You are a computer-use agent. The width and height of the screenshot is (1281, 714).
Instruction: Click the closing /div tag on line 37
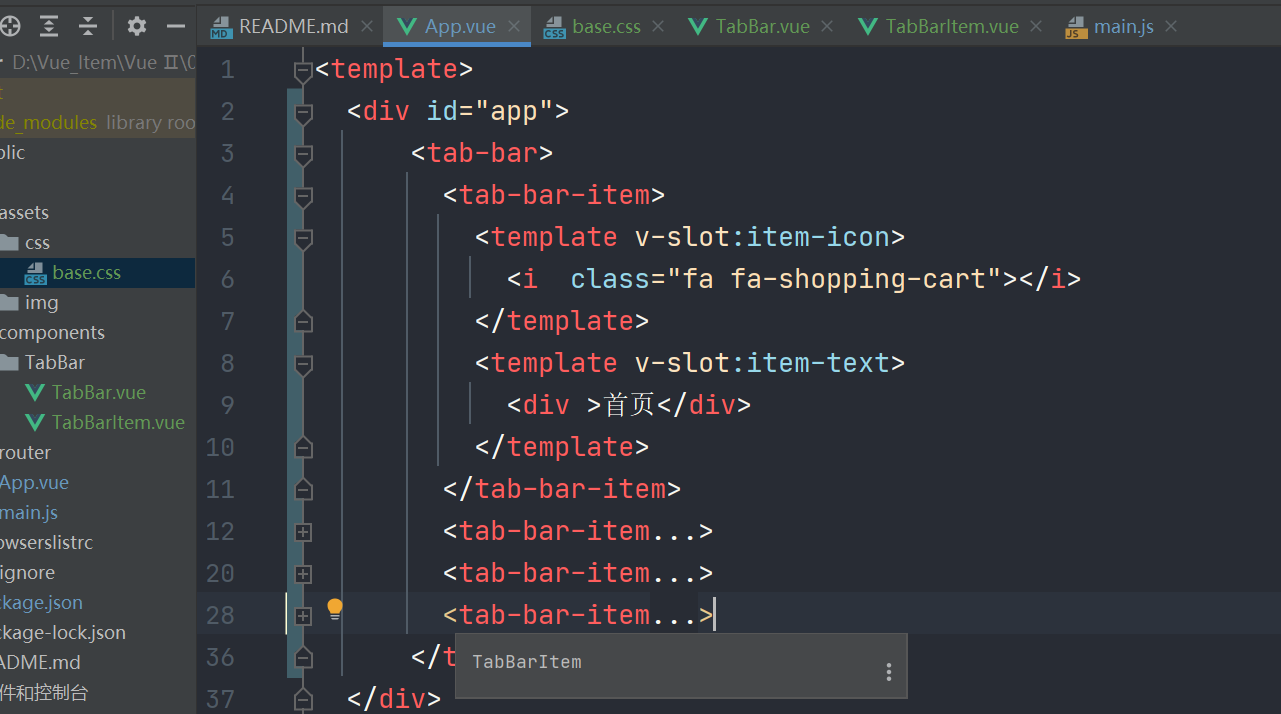(394, 699)
